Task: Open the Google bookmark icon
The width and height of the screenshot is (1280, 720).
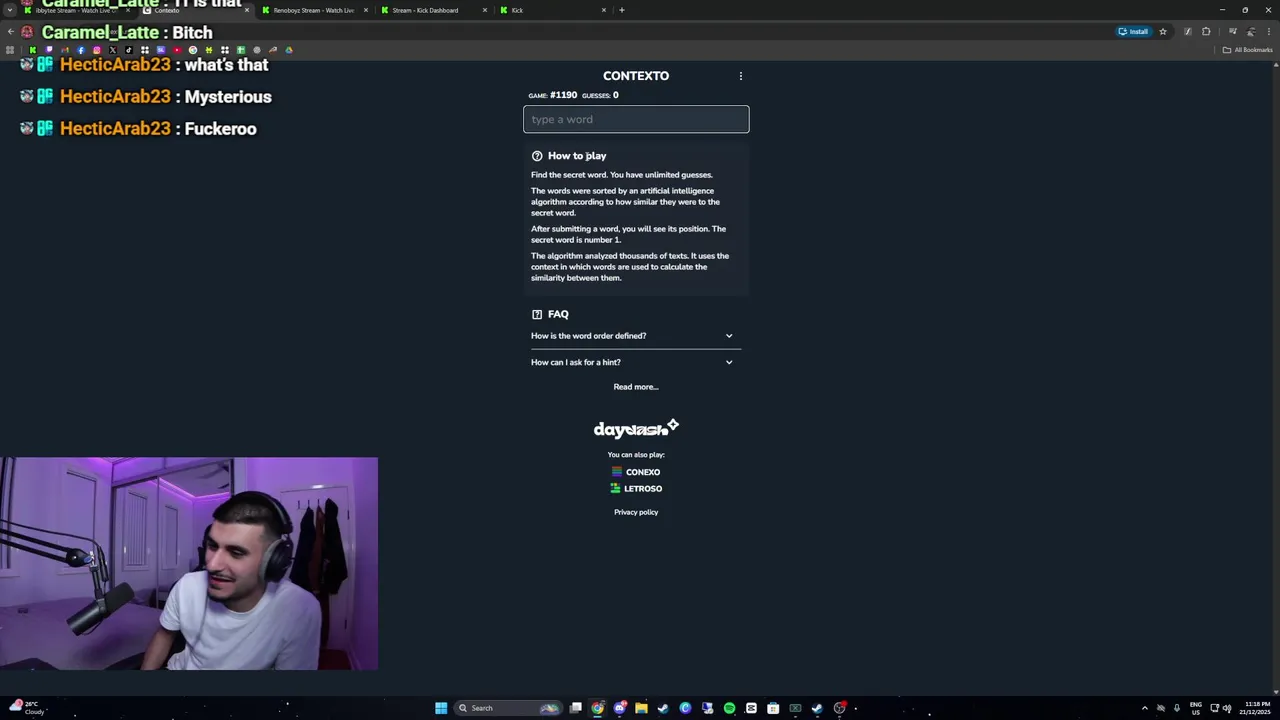Action: pos(193,50)
